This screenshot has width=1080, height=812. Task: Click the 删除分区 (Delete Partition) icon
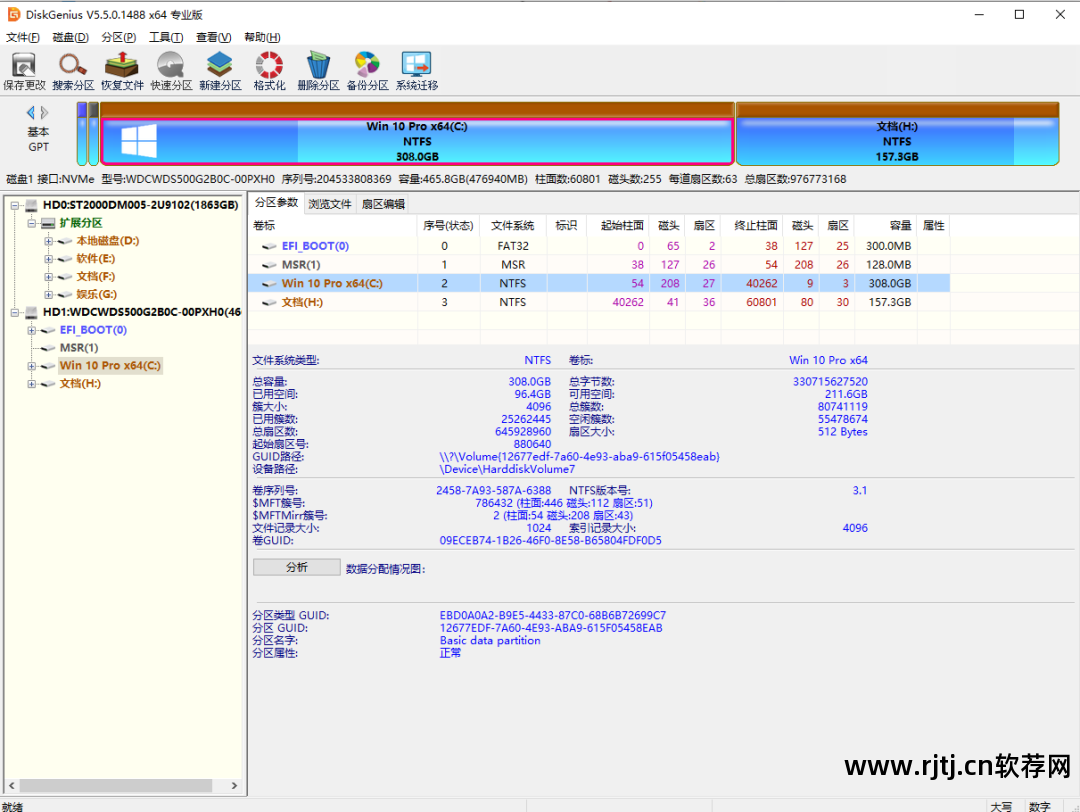click(317, 68)
